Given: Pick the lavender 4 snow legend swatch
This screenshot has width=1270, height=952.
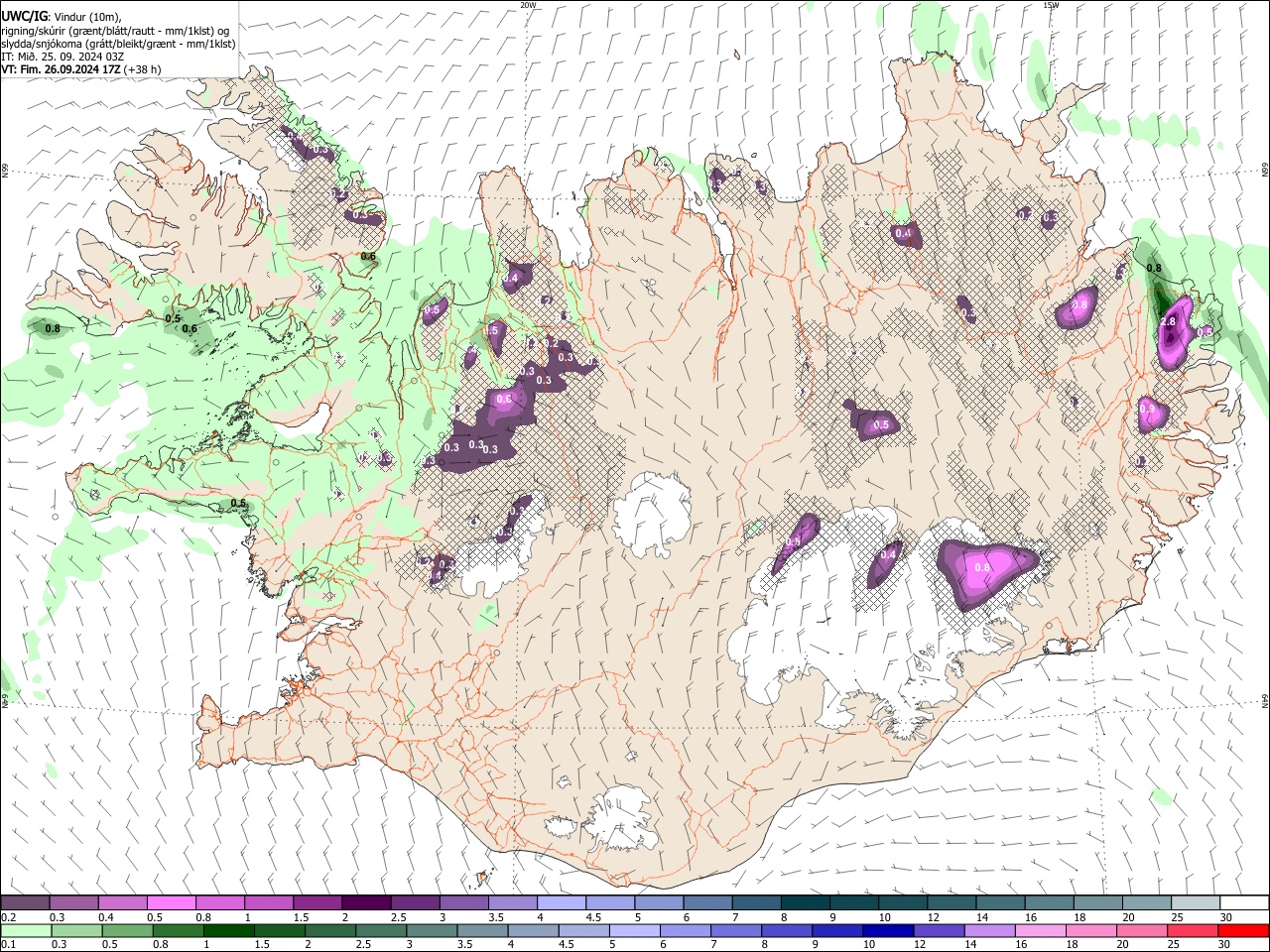Looking at the screenshot, I should pos(561,902).
